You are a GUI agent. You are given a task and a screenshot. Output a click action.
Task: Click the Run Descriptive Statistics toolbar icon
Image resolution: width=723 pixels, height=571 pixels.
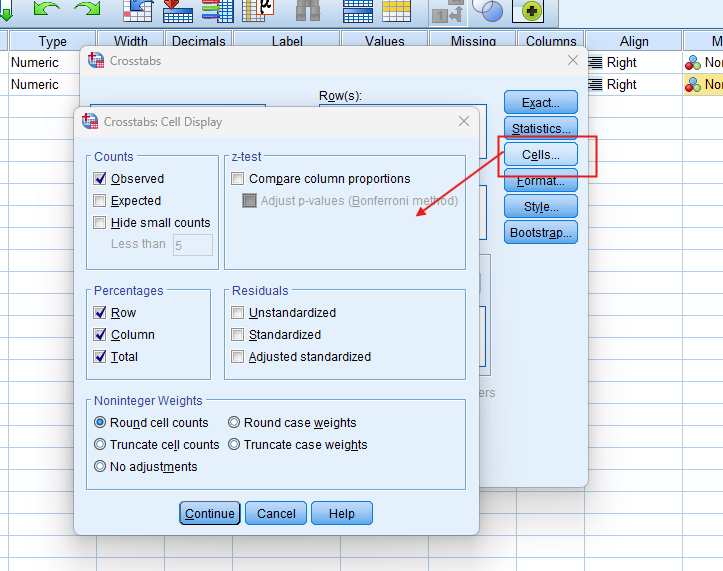258,10
